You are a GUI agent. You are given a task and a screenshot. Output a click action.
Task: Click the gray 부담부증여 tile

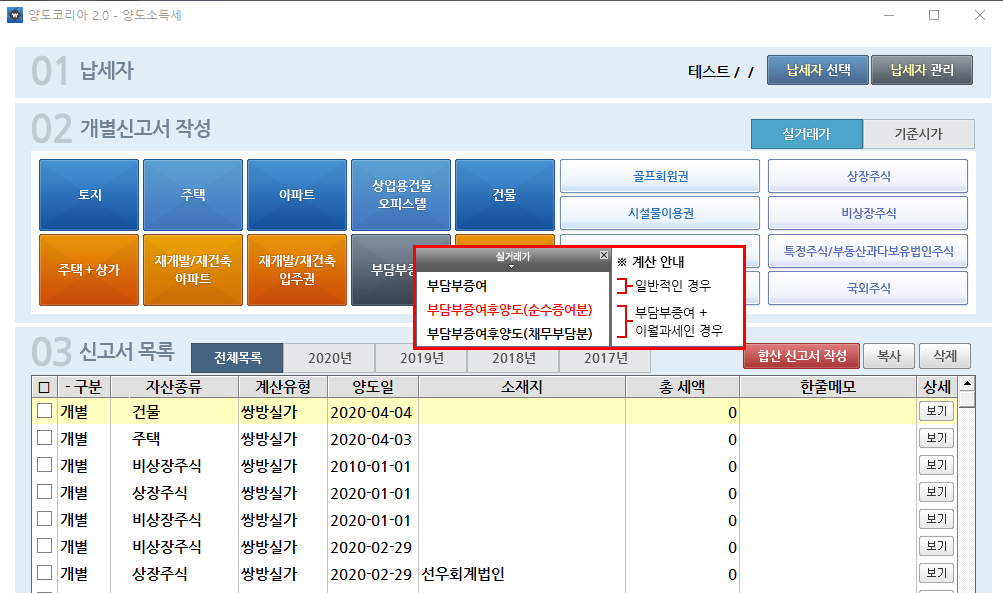(x=383, y=269)
